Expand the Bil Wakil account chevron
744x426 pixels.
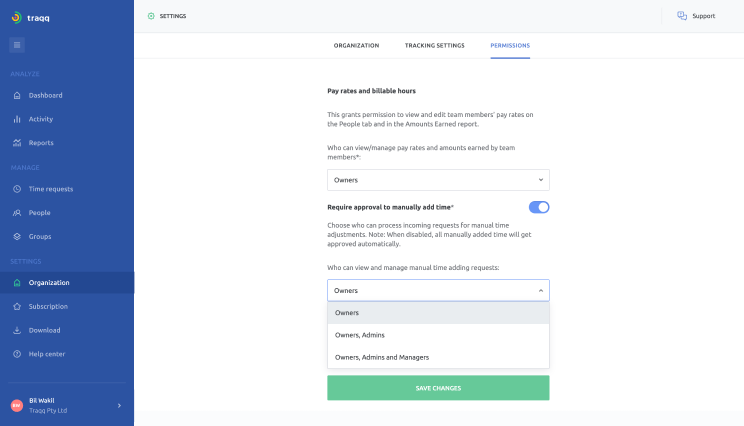click(119, 406)
